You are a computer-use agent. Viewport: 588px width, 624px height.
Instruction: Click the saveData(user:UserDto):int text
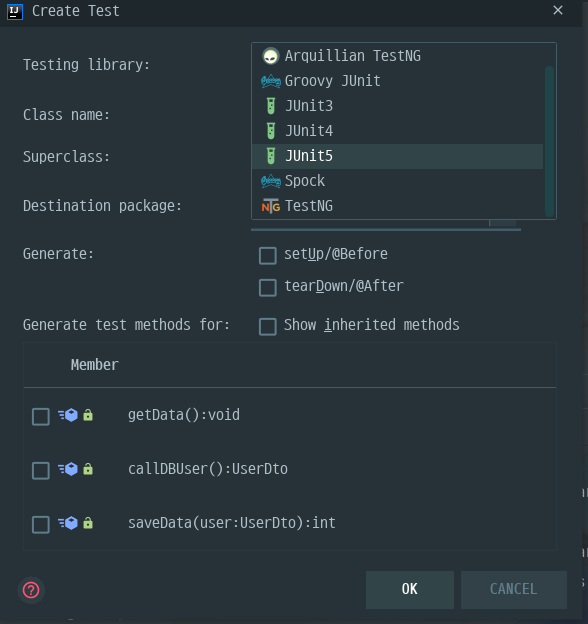point(232,523)
